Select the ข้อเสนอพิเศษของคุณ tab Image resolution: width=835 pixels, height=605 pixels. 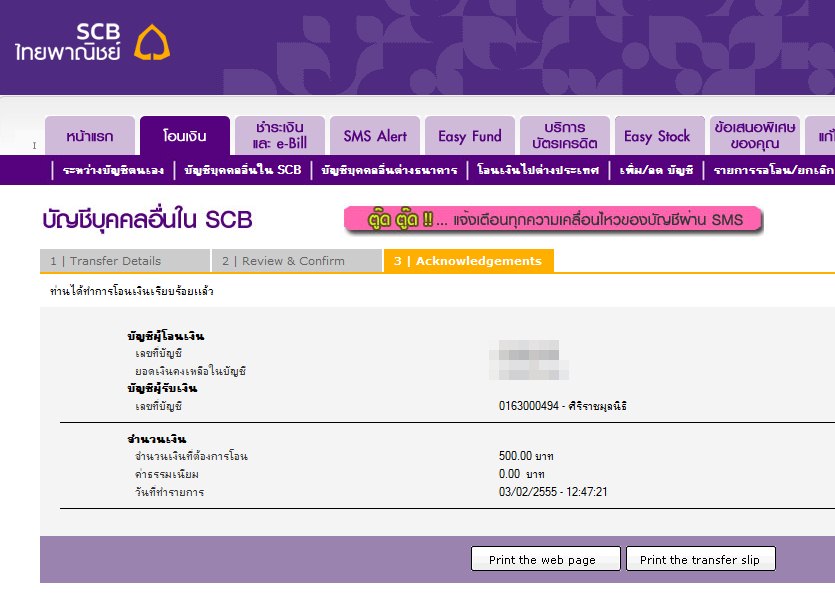755,136
